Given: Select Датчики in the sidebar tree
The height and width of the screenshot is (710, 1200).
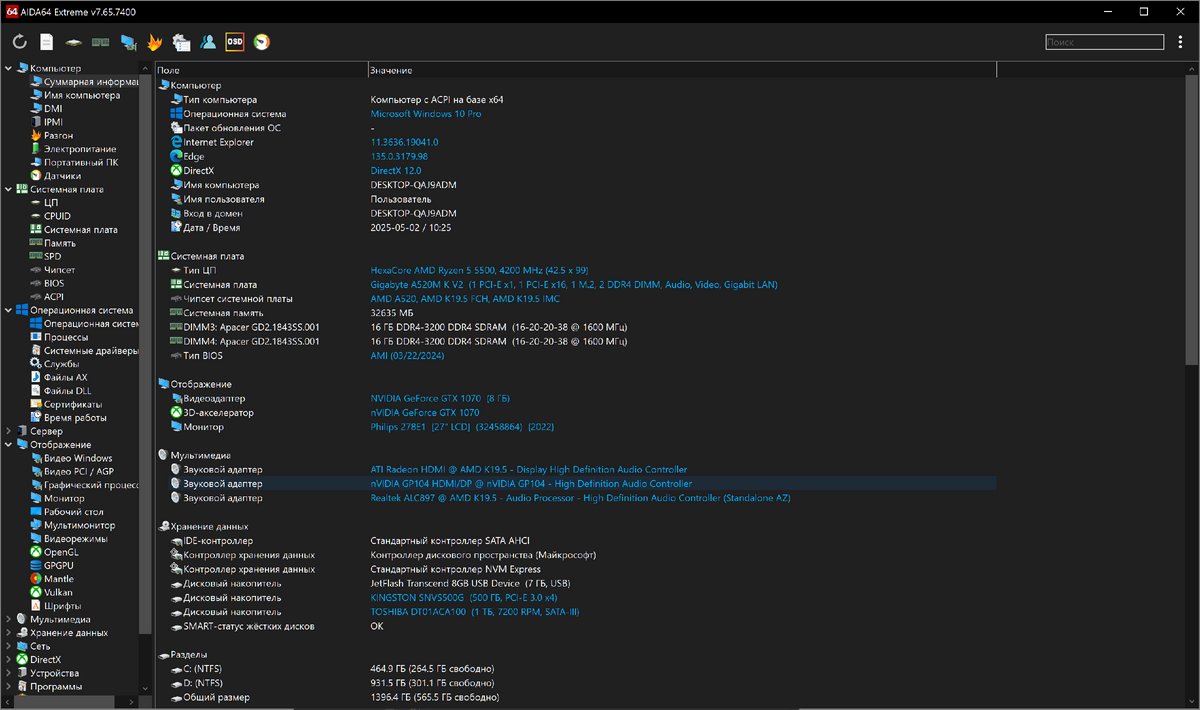Looking at the screenshot, I should [x=62, y=176].
